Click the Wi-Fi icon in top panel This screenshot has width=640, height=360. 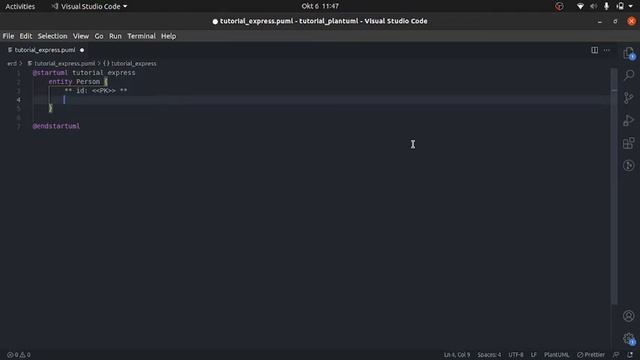580,6
